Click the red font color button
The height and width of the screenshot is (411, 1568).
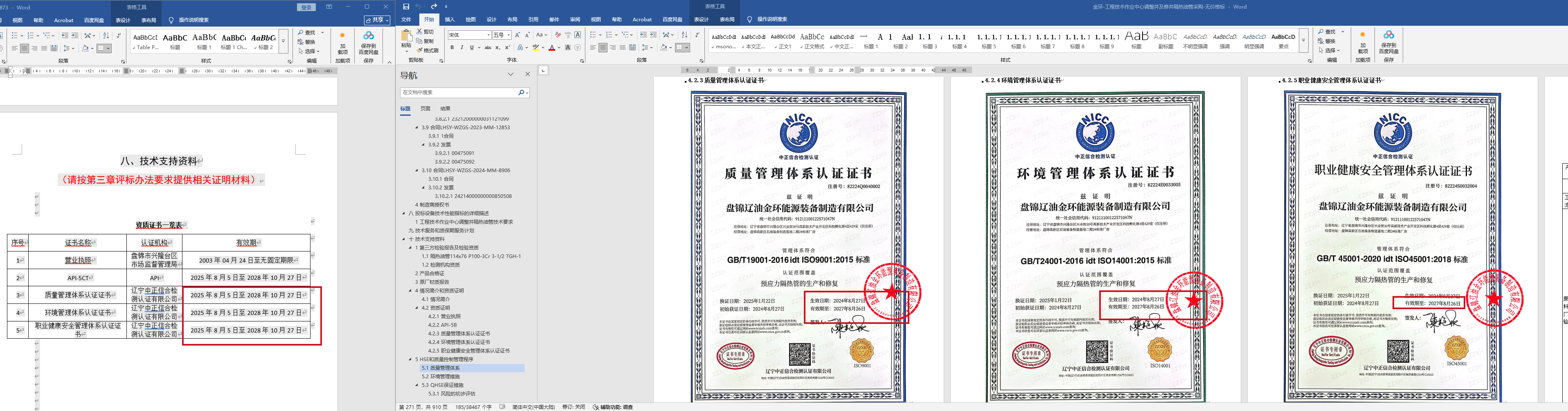[x=551, y=47]
